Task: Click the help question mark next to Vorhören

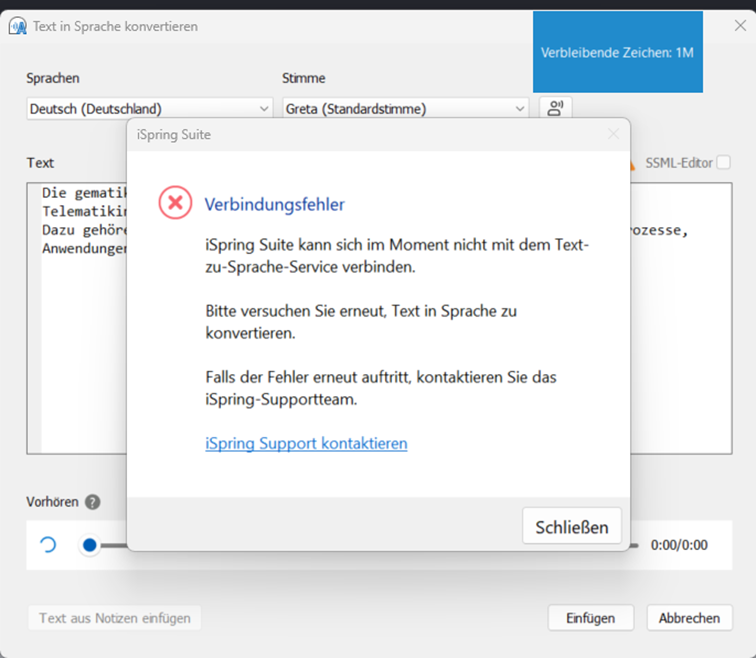Action: click(93, 502)
